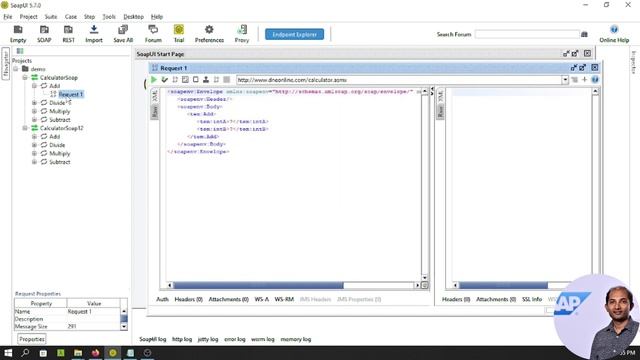The image size is (640, 360).
Task: Open the Forum toolbar icon
Action: (153, 34)
